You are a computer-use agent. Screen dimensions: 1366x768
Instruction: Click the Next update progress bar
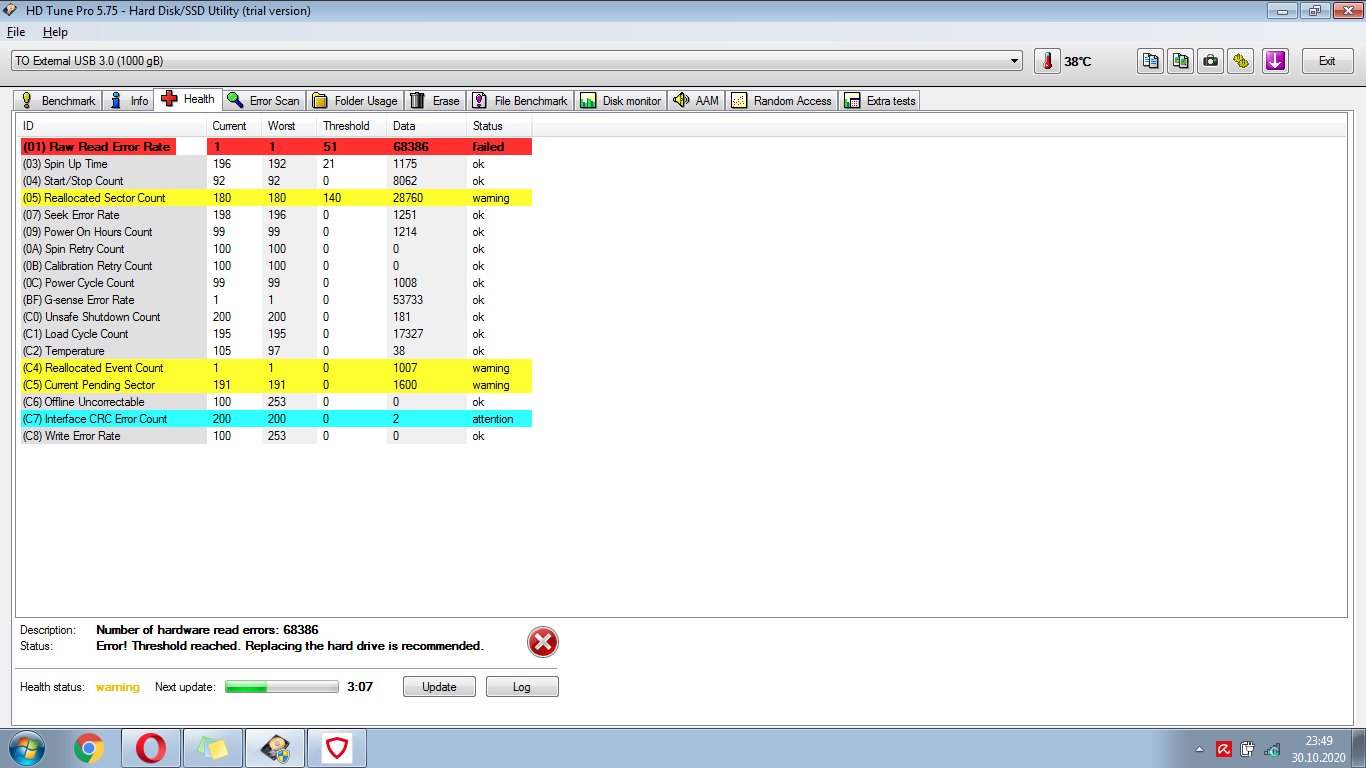tap(282, 687)
